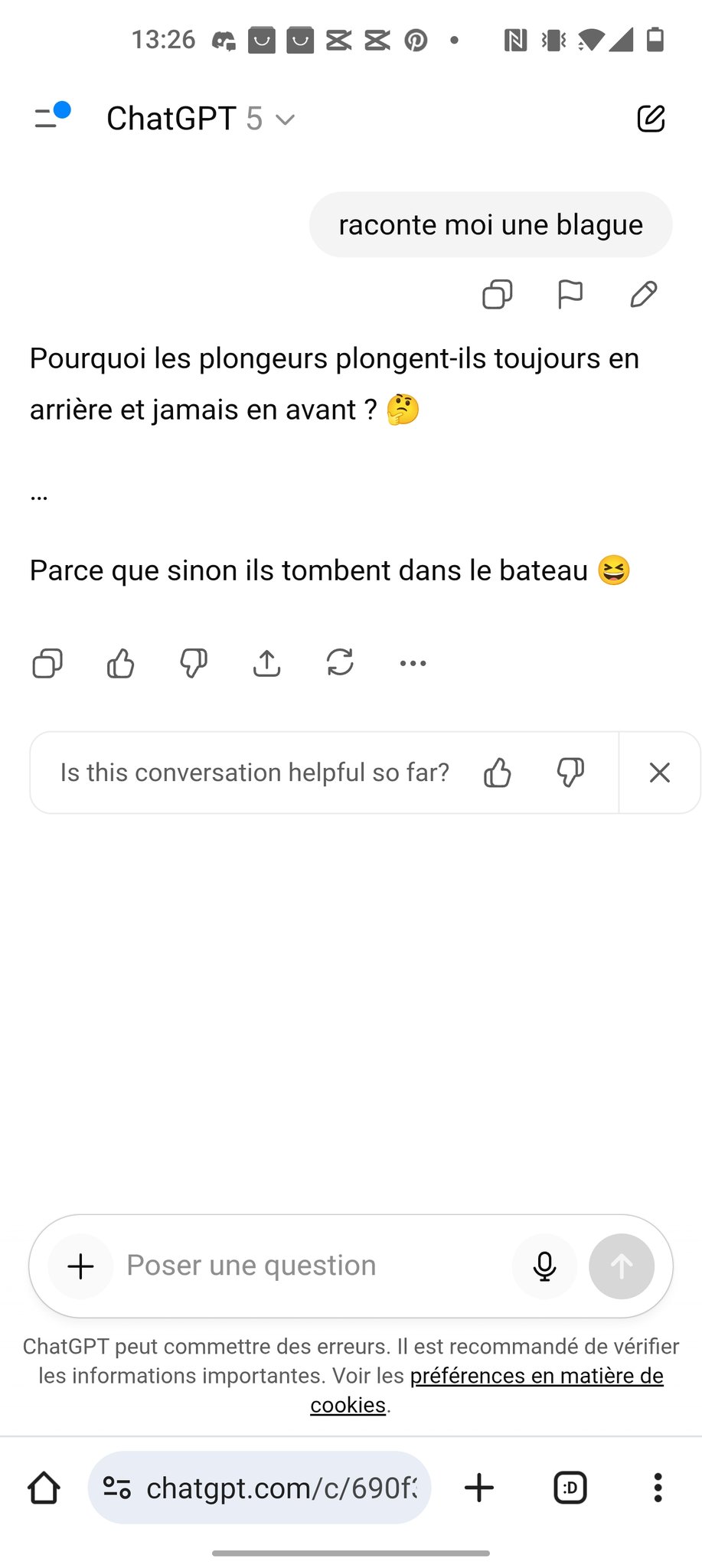Dislike the joke response with thumbs down

194,663
